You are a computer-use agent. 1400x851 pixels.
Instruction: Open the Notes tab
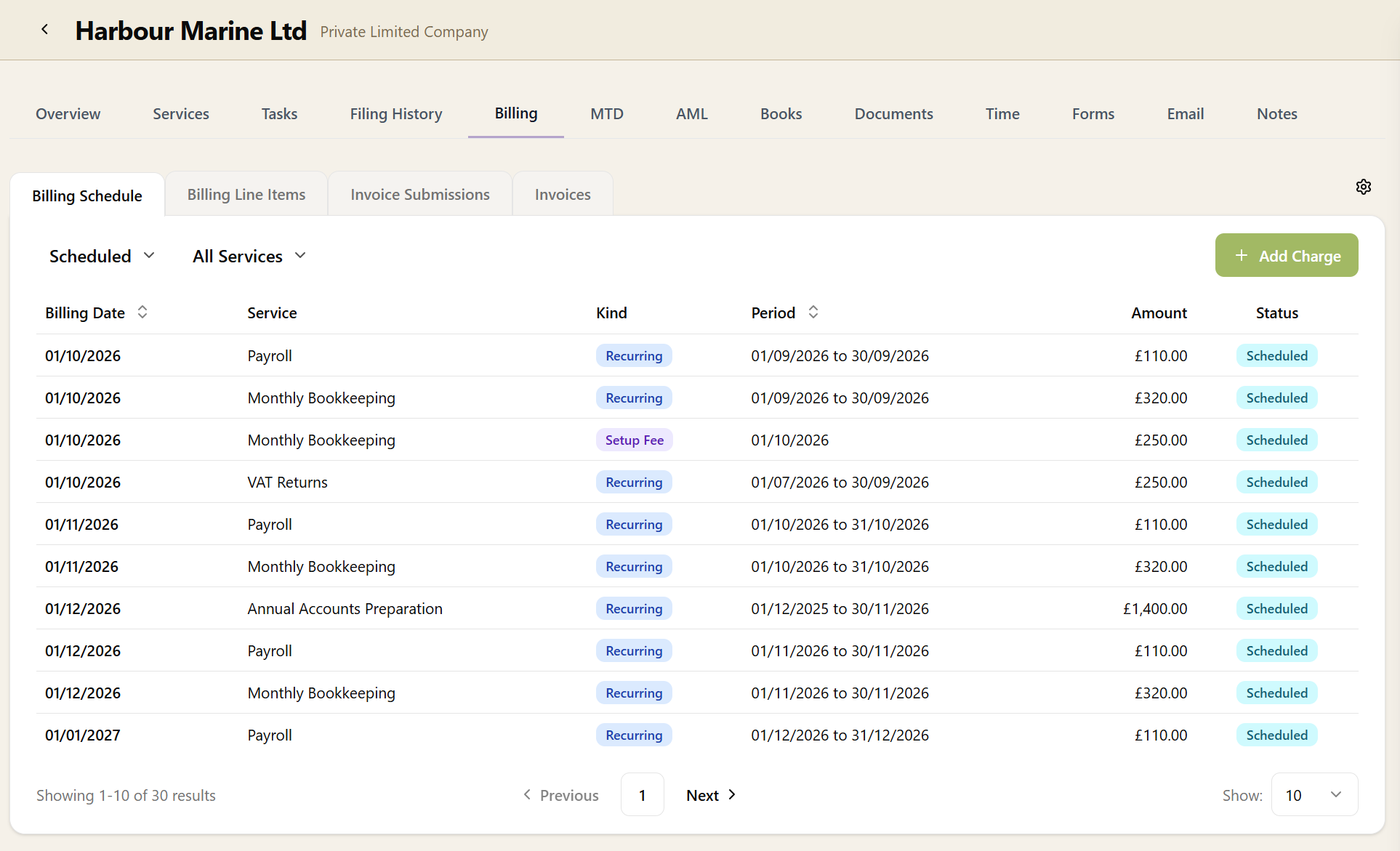(x=1277, y=114)
